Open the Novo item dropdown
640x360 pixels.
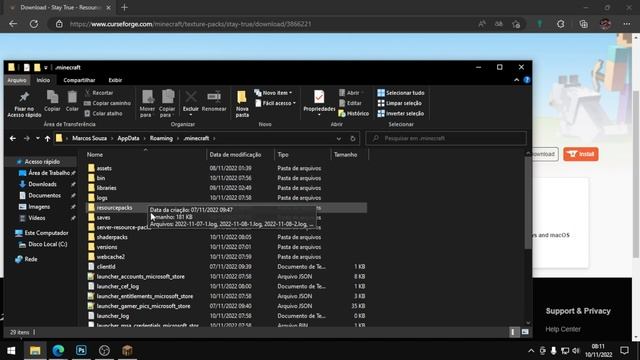[x=273, y=93]
